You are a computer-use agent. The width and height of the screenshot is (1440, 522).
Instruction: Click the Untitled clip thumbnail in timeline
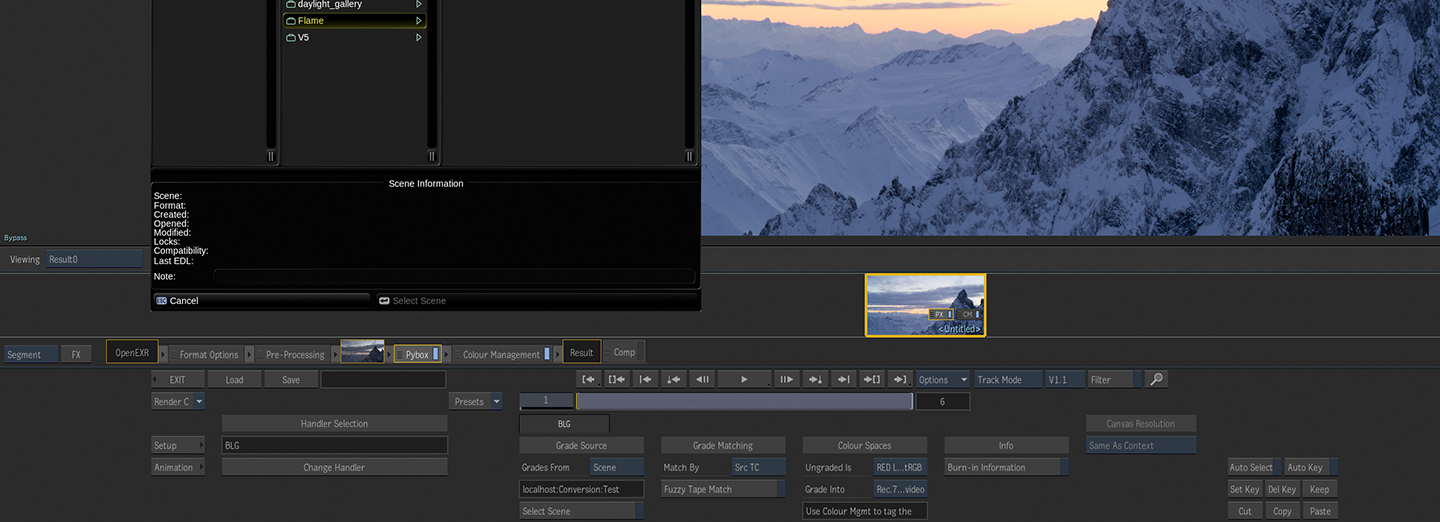(925, 305)
